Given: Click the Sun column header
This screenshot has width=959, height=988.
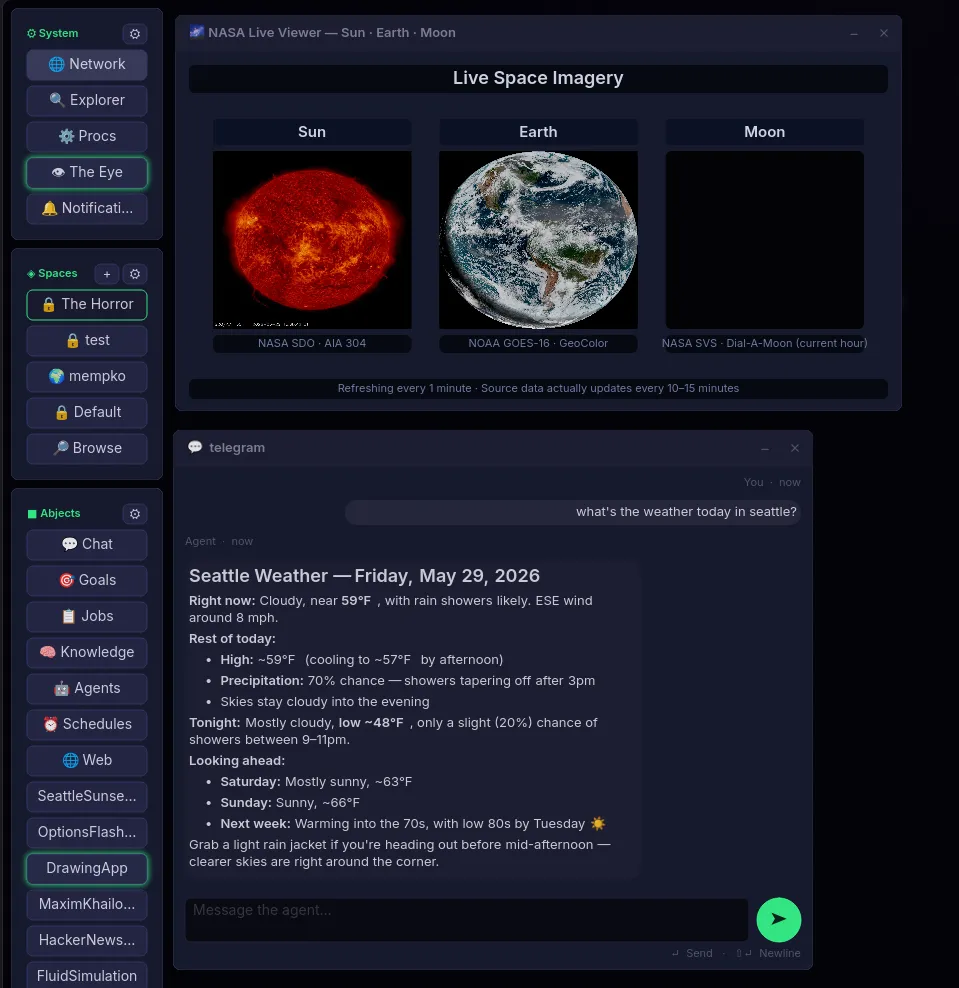Looking at the screenshot, I should pos(312,132).
